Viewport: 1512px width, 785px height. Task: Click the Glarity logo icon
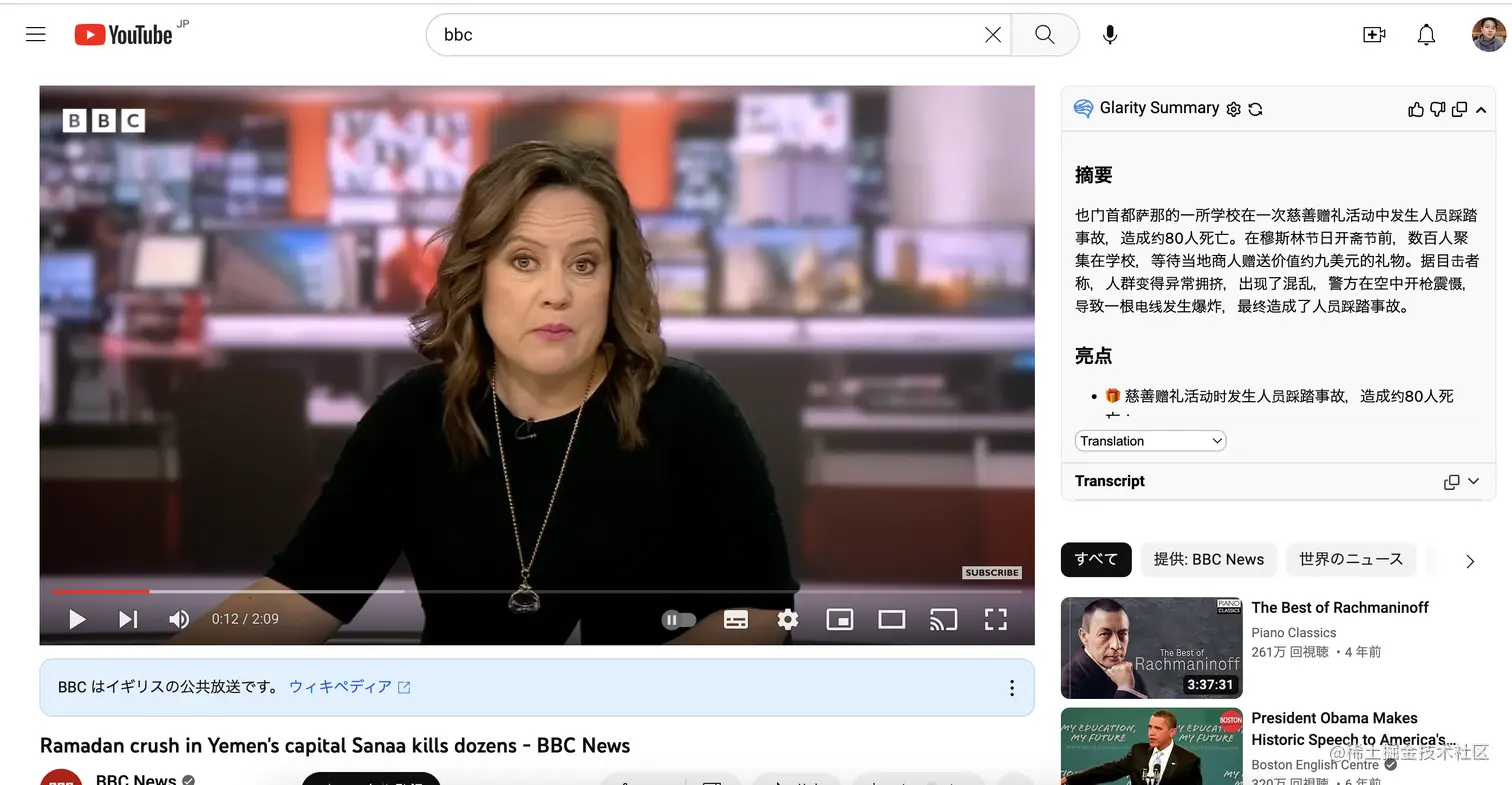pos(1083,109)
